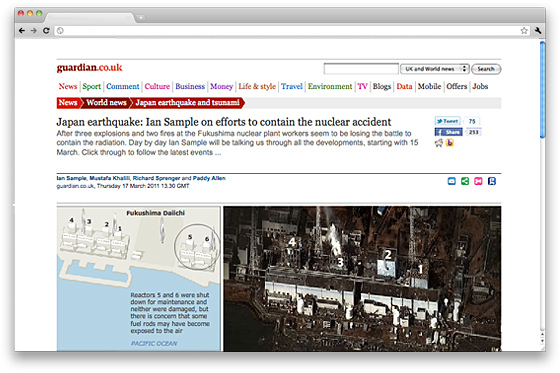This screenshot has width=560, height=373.
Task: Open the Blogs section
Action: [x=382, y=86]
